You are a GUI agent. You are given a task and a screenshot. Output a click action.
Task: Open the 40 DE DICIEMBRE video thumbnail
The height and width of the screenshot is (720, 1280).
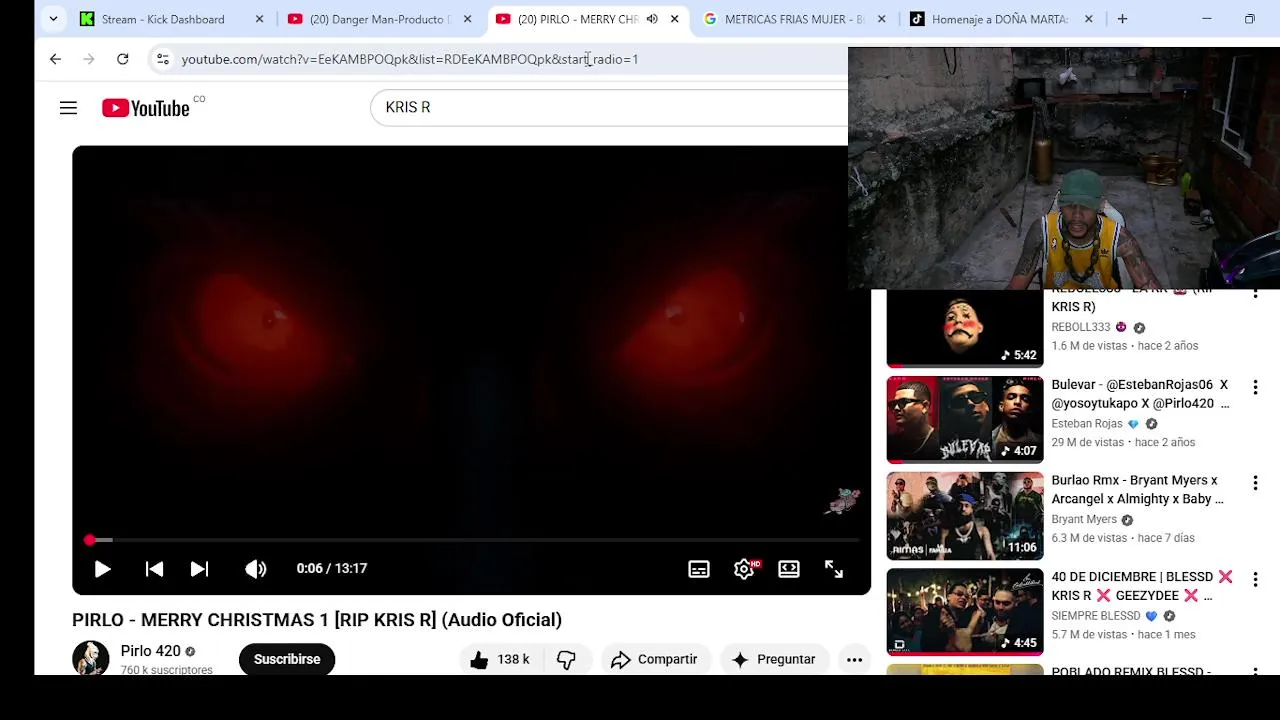(x=965, y=612)
